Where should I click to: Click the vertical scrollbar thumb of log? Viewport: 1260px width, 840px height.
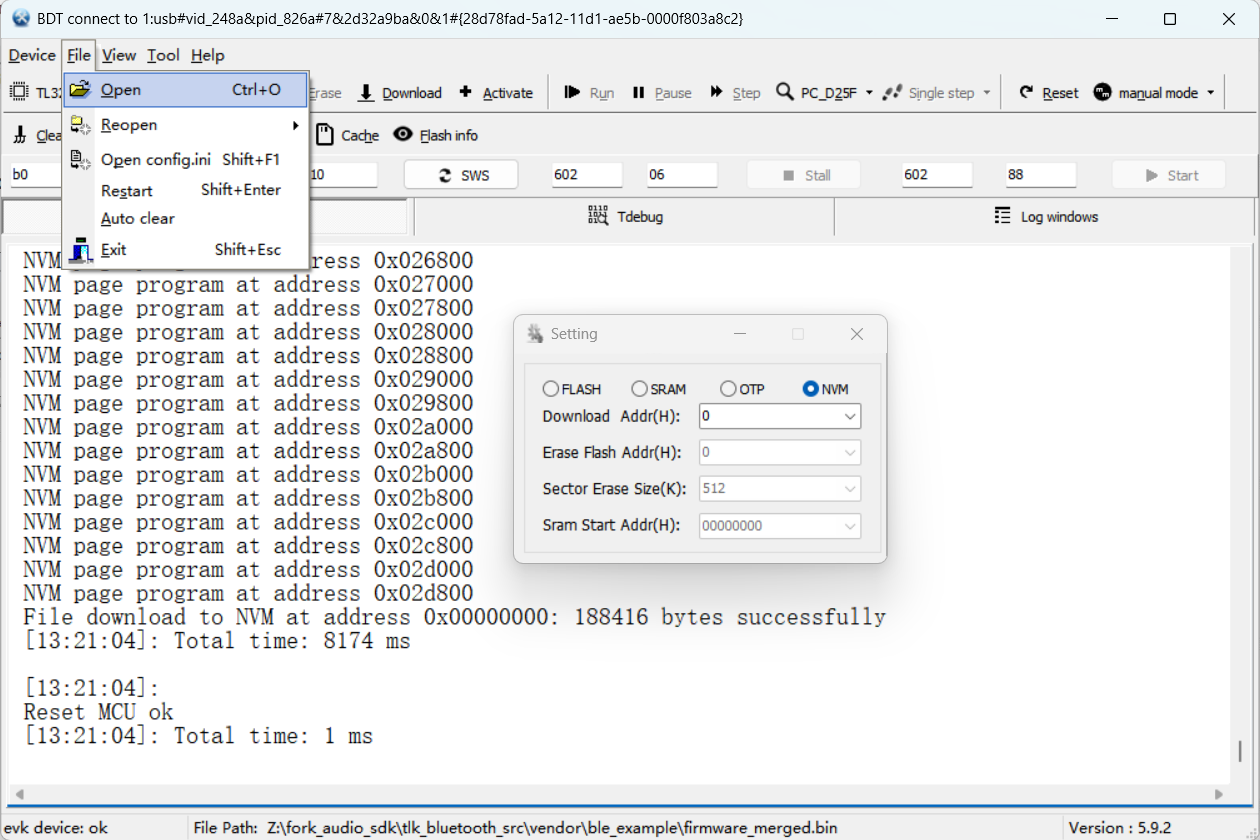point(1240,750)
